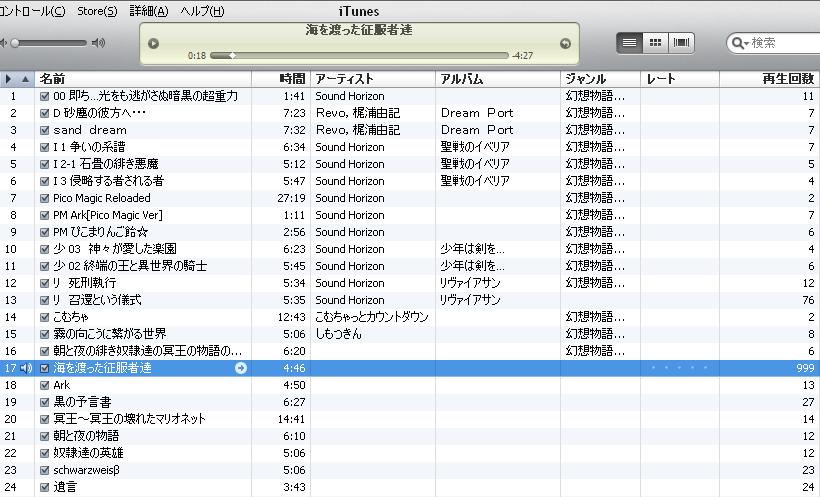The width and height of the screenshot is (820, 497).
Task: Click the low-volume speaker icon
Action: point(4,43)
